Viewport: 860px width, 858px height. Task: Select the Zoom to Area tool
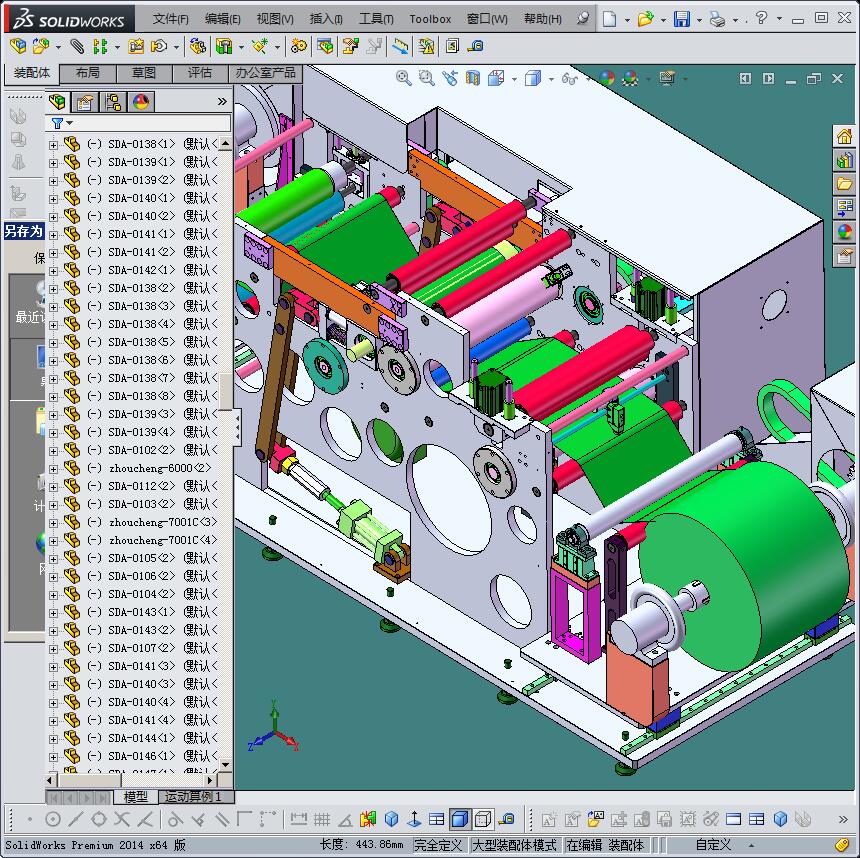[423, 77]
